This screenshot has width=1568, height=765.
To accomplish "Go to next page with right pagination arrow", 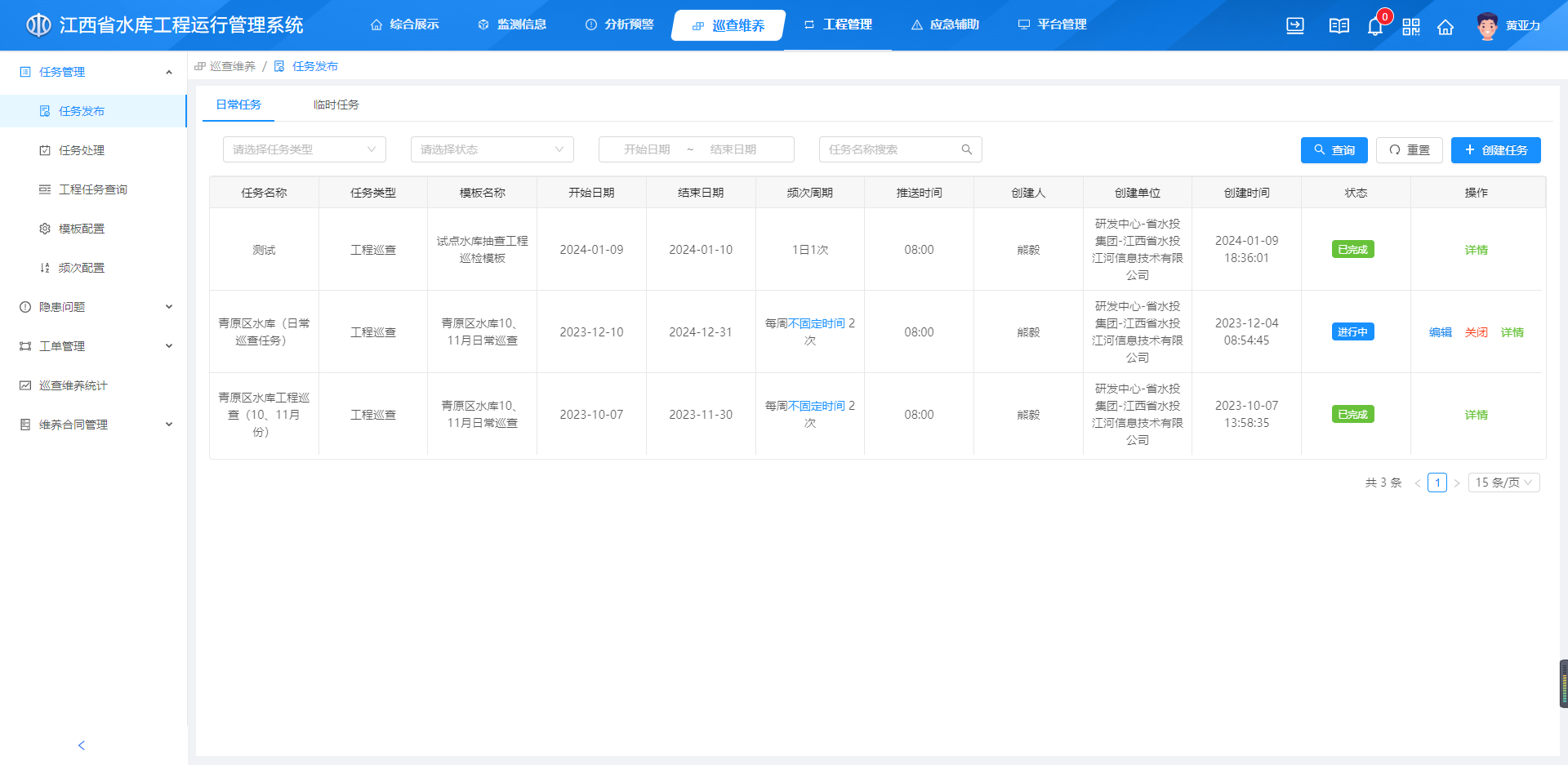I will [x=1457, y=483].
